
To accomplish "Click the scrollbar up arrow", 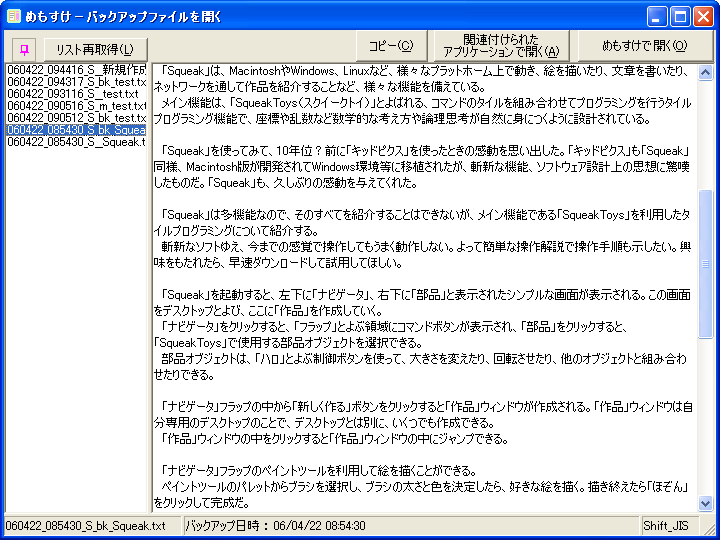I will pos(705,72).
